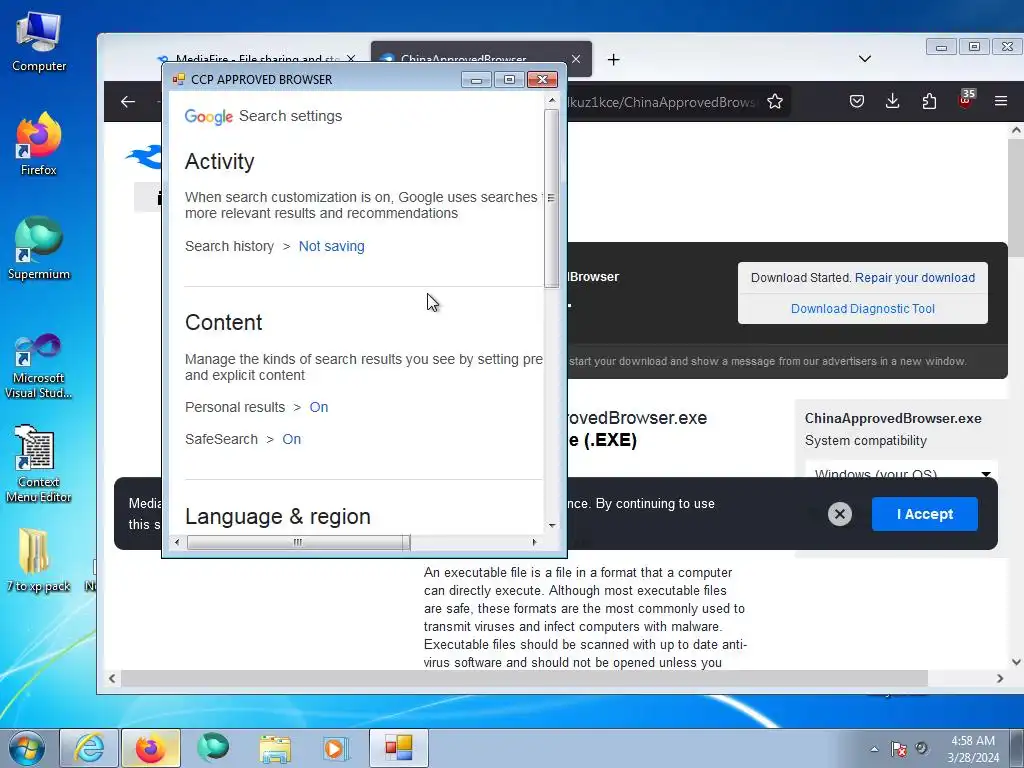Click the Firefox page scroll down arrow
This screenshot has height=768, width=1024.
(x=1016, y=662)
